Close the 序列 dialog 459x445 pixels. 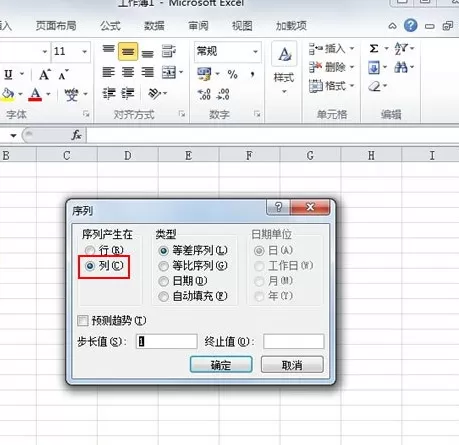[x=310, y=207]
